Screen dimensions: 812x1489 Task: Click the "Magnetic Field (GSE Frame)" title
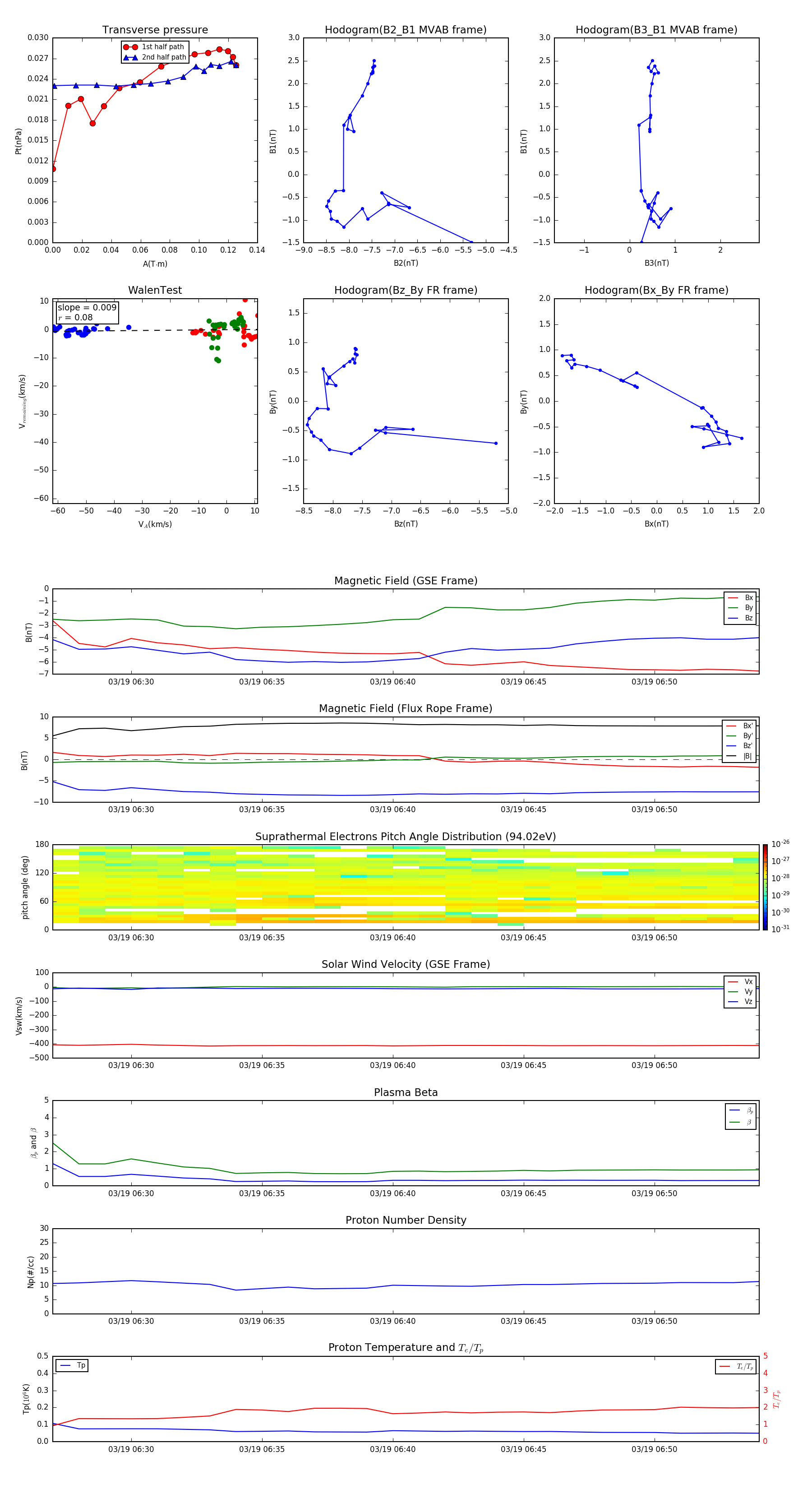click(x=406, y=581)
